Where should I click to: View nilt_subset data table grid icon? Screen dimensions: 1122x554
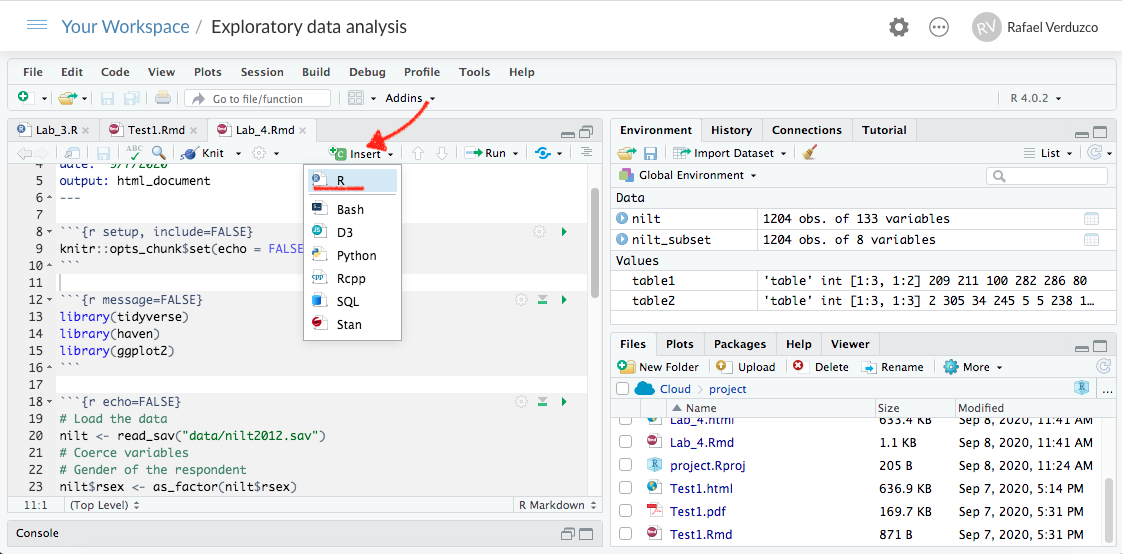point(1091,240)
